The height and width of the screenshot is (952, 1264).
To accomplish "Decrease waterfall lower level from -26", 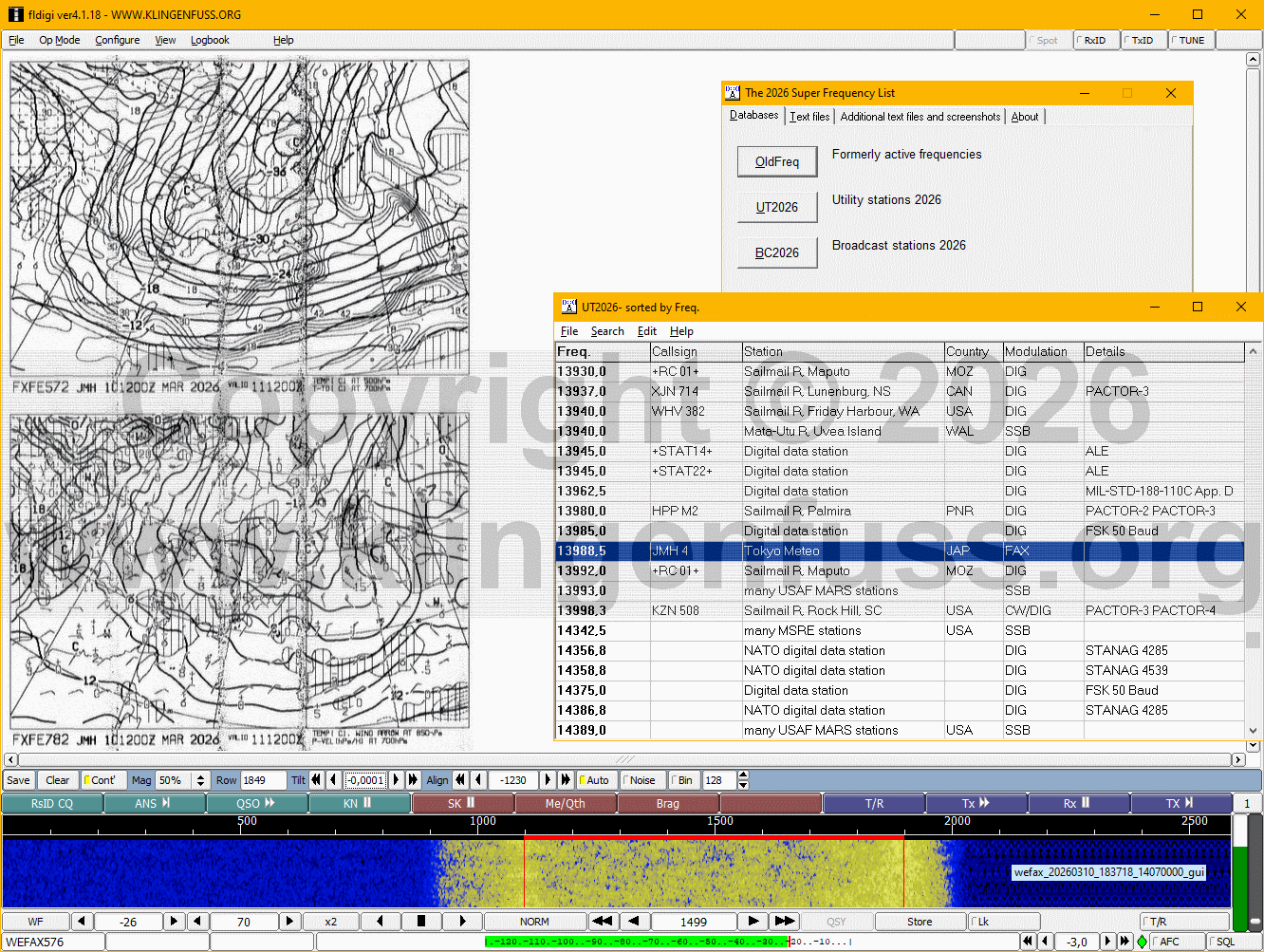I will pyautogui.click(x=82, y=921).
